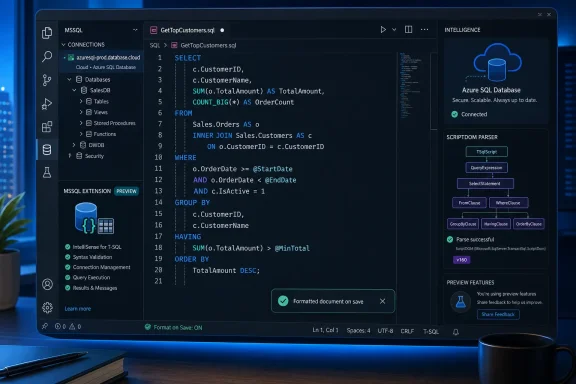
Task: Click the SQL breadcrumb item
Action: pyautogui.click(x=155, y=46)
